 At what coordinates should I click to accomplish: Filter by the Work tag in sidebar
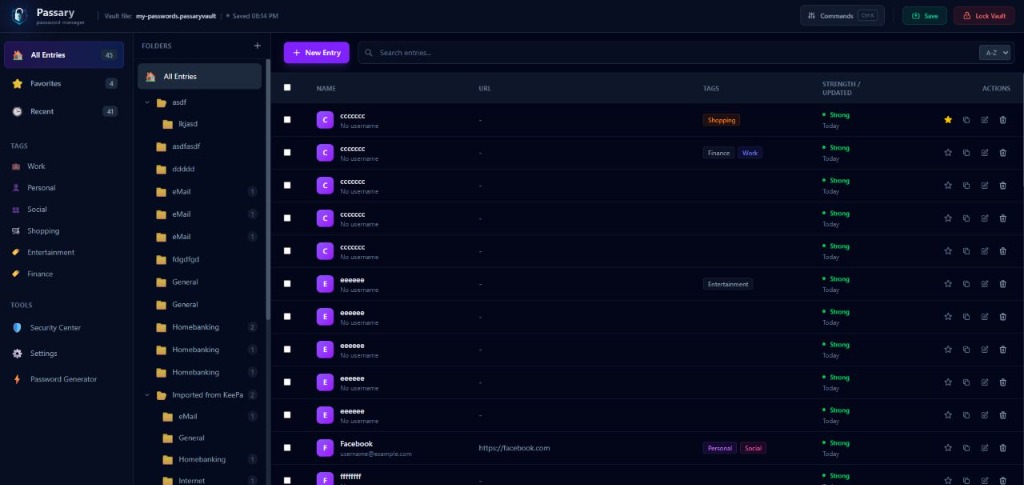(36, 166)
